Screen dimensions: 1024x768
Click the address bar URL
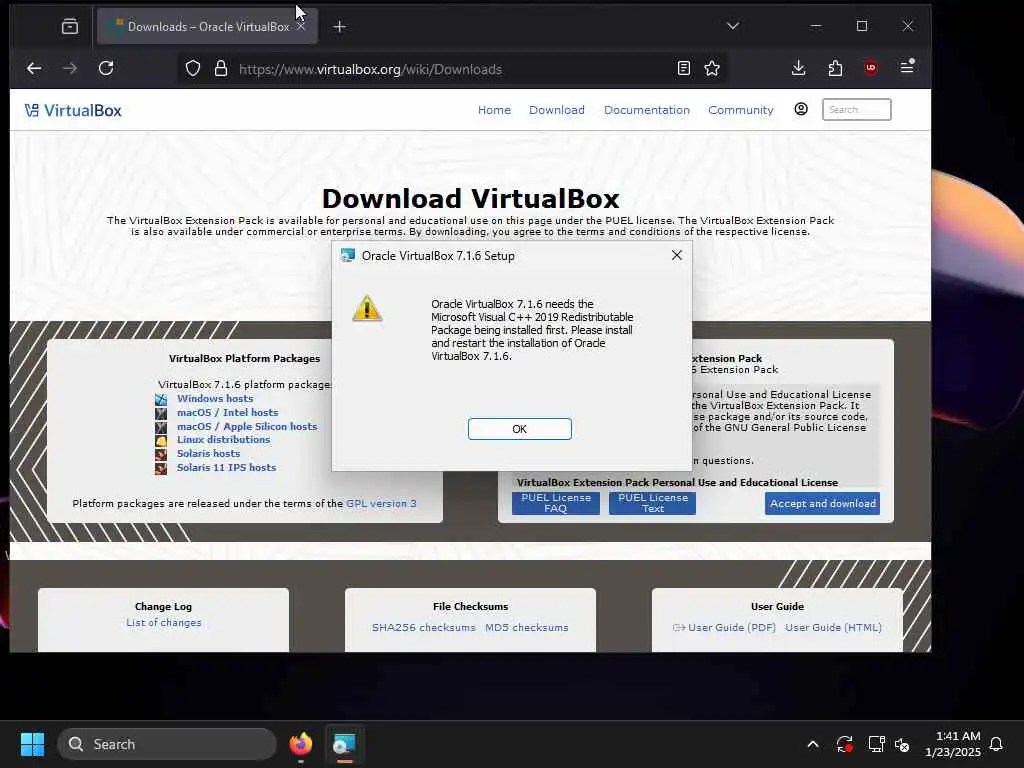(x=370, y=69)
